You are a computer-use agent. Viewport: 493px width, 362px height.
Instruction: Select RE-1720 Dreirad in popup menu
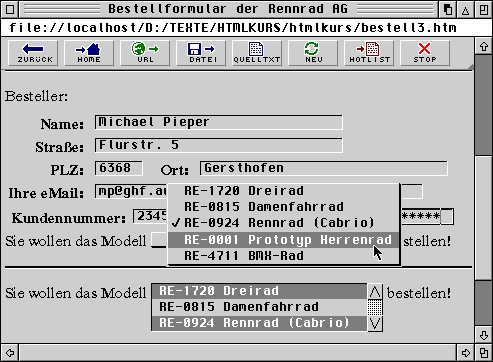(283, 191)
